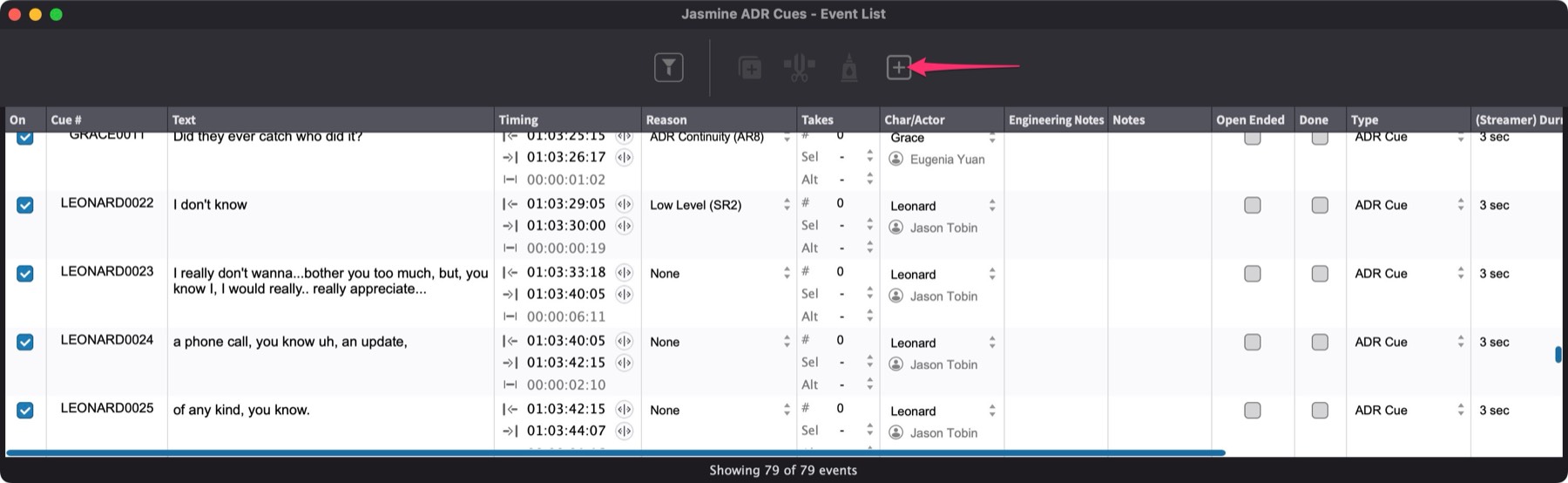Click in-point icon for LEONARD0022 timing
Image resolution: width=1568 pixels, height=483 pixels.
click(510, 204)
